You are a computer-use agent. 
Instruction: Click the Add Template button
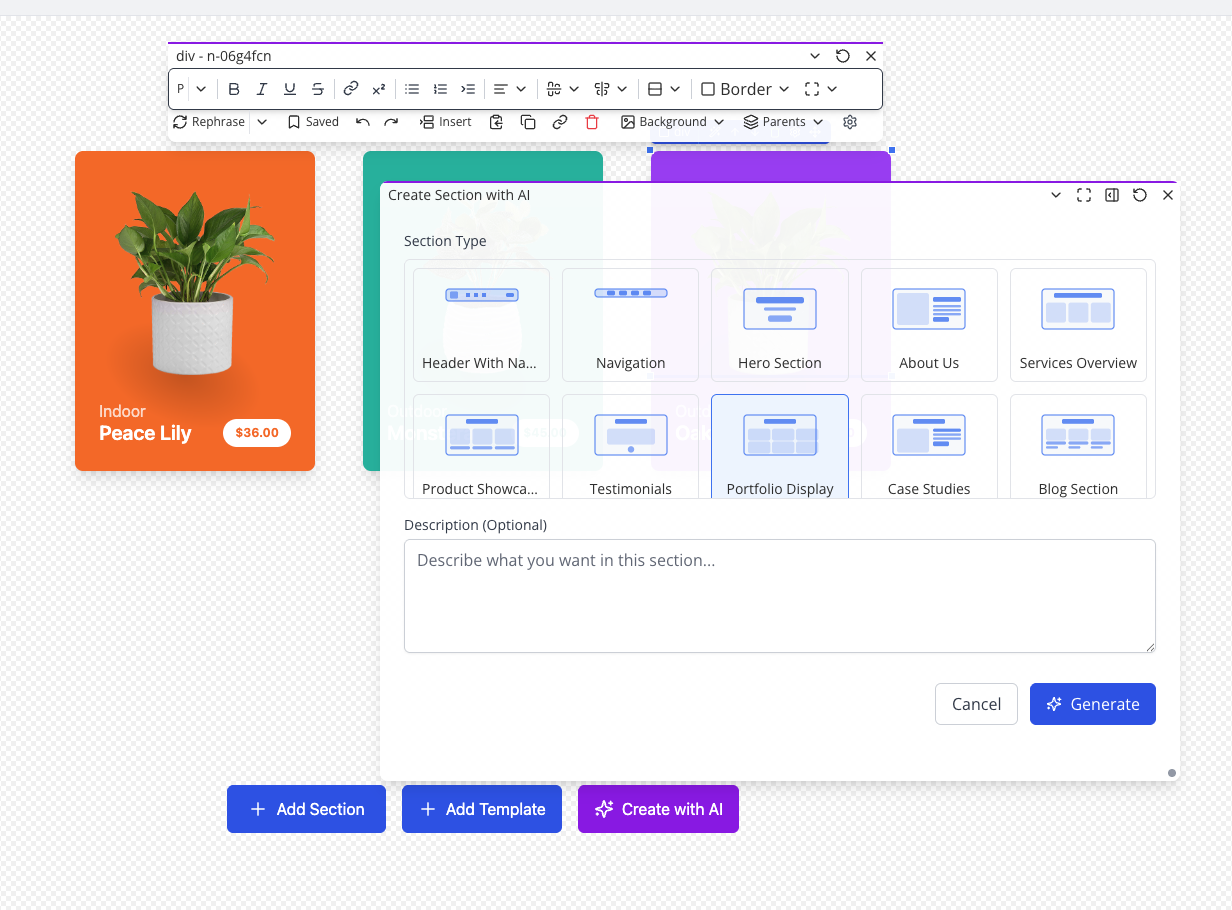pos(482,809)
